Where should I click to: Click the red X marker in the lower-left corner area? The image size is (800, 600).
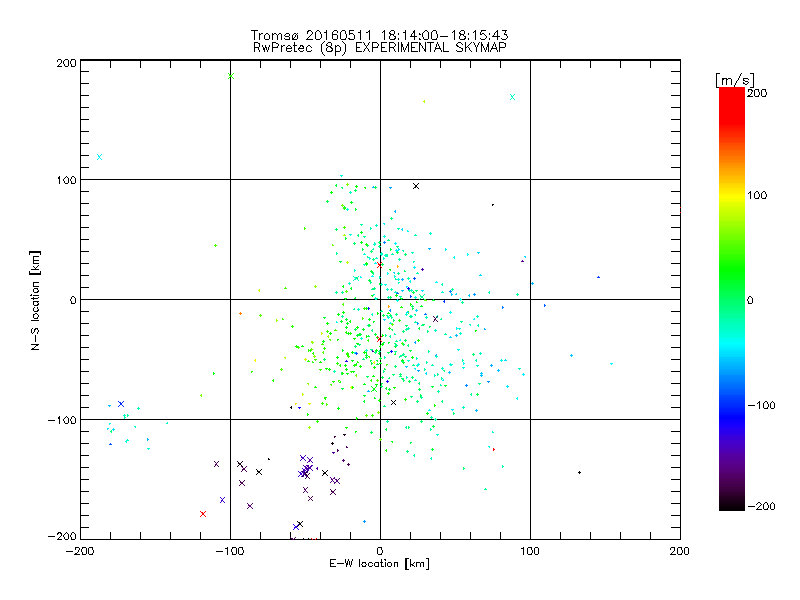pyautogui.click(x=203, y=514)
